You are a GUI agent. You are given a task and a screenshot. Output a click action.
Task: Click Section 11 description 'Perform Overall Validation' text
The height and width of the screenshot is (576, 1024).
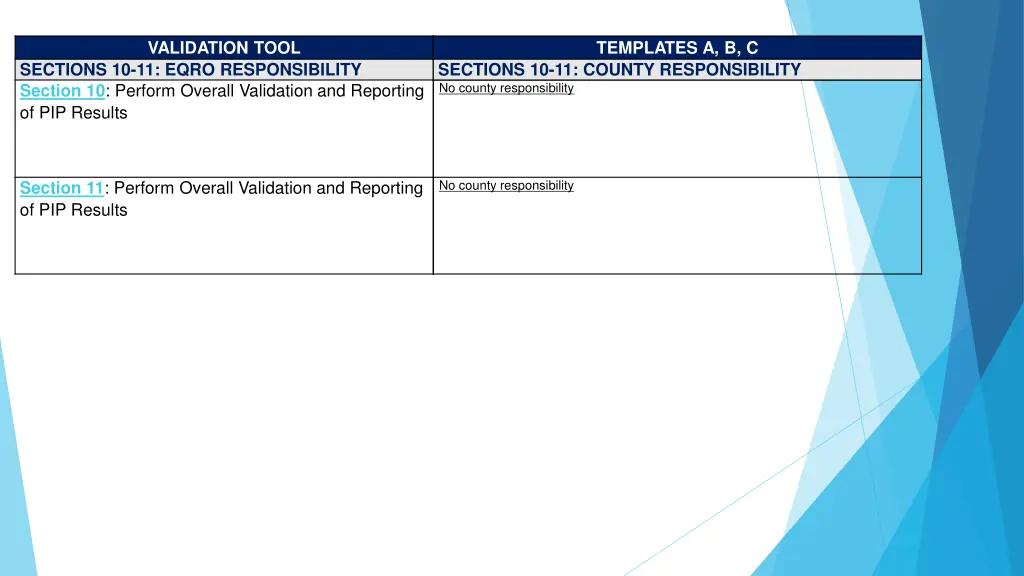[x=213, y=188]
